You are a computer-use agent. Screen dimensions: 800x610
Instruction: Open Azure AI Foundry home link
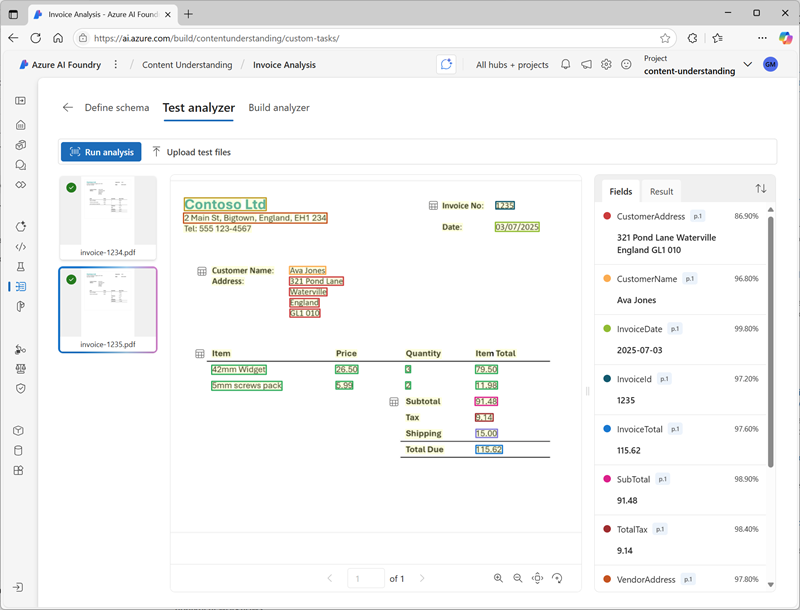(60, 65)
